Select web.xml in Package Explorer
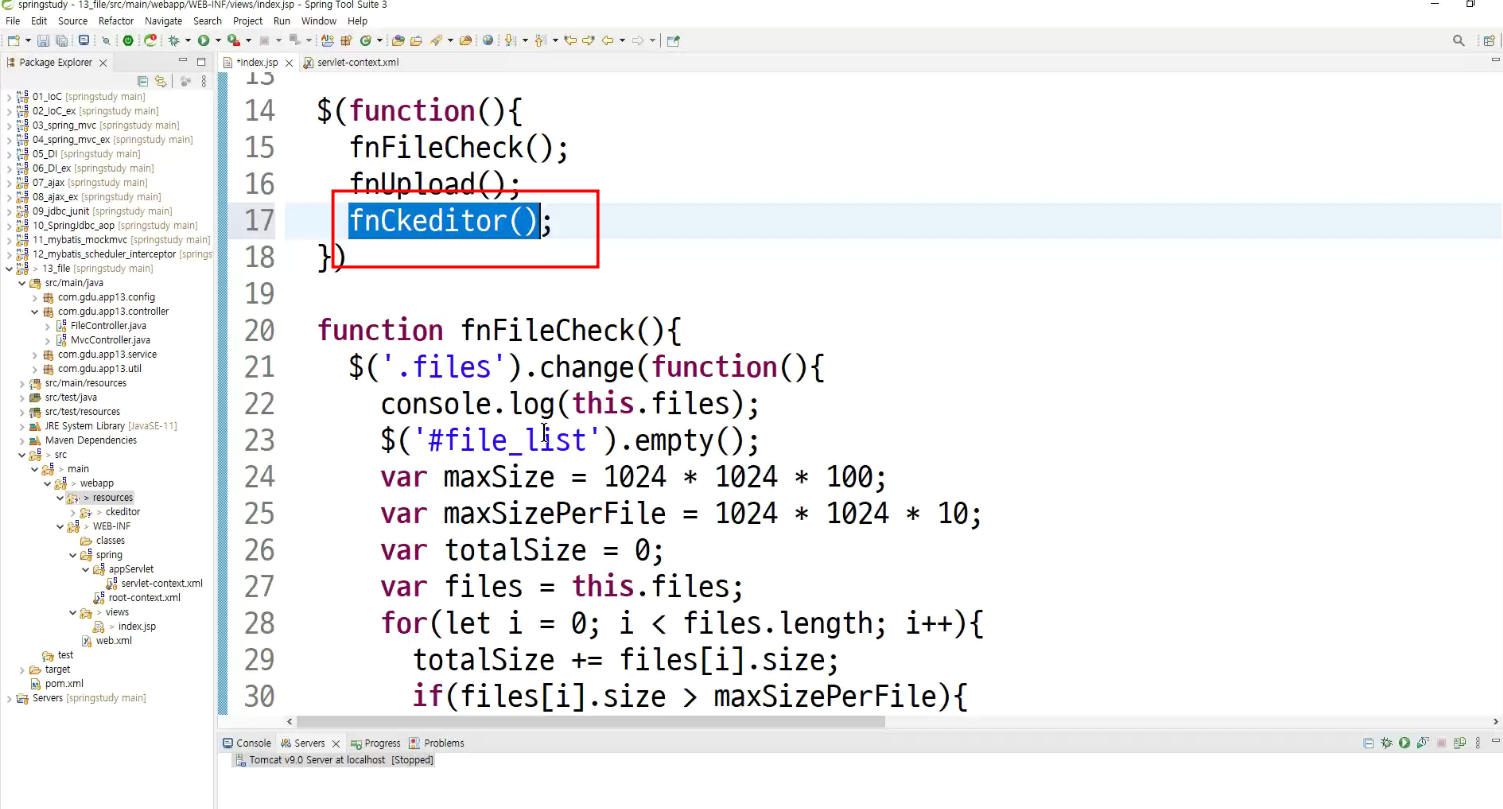1503x809 pixels. click(114, 641)
